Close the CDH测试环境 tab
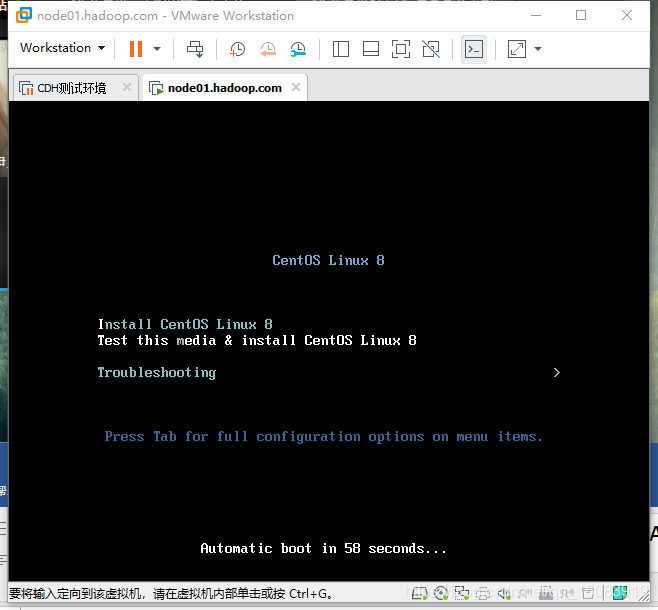Image resolution: width=658 pixels, height=610 pixels. [127, 87]
